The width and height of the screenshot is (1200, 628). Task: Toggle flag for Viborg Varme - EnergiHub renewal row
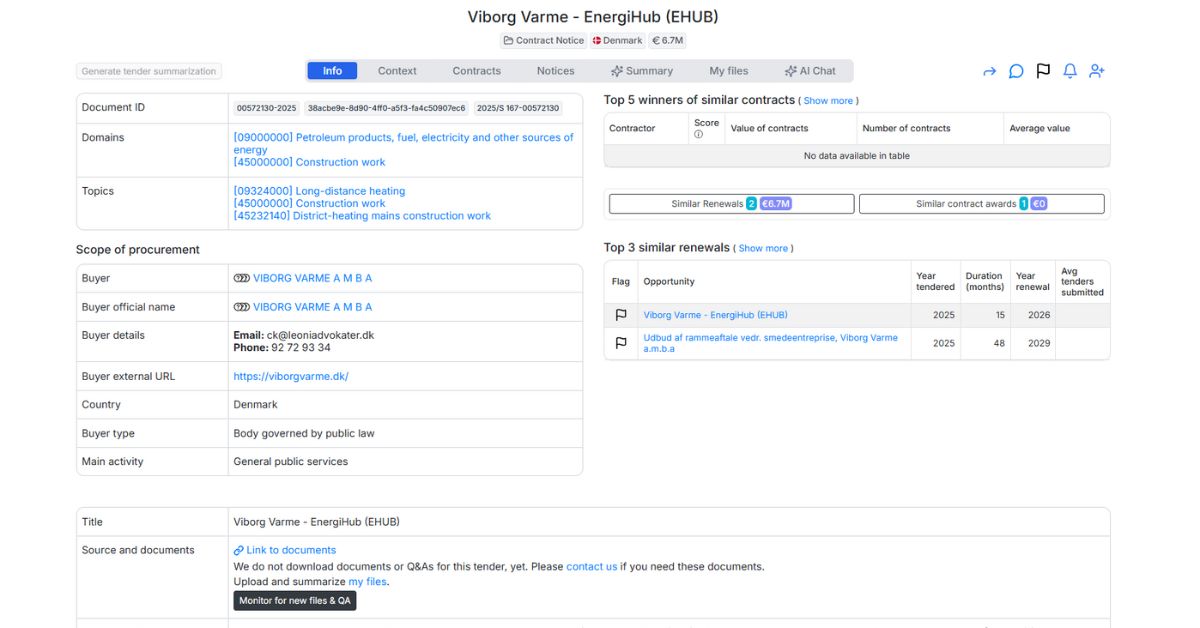(x=621, y=315)
